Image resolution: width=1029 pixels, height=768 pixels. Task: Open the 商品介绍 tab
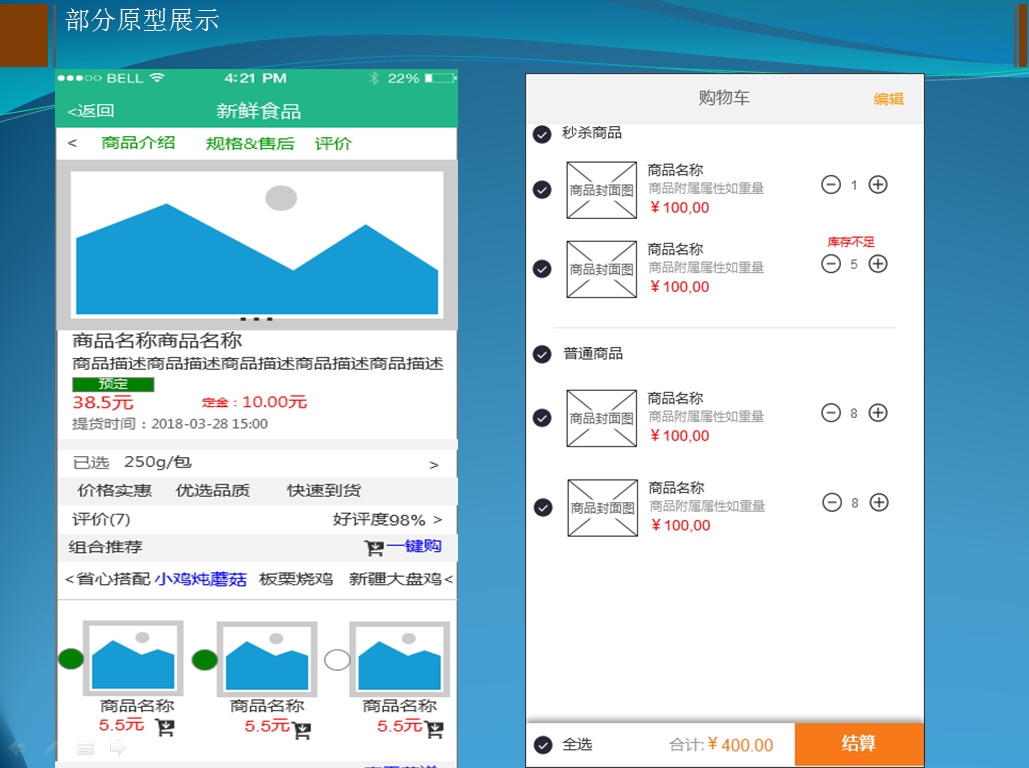point(138,142)
